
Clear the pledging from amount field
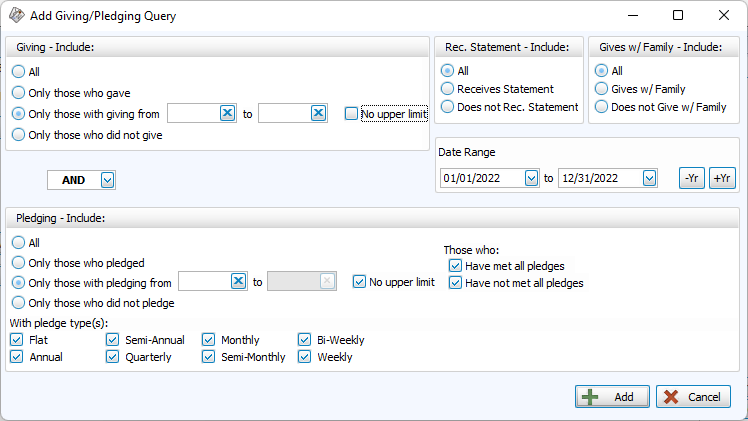tap(238, 282)
